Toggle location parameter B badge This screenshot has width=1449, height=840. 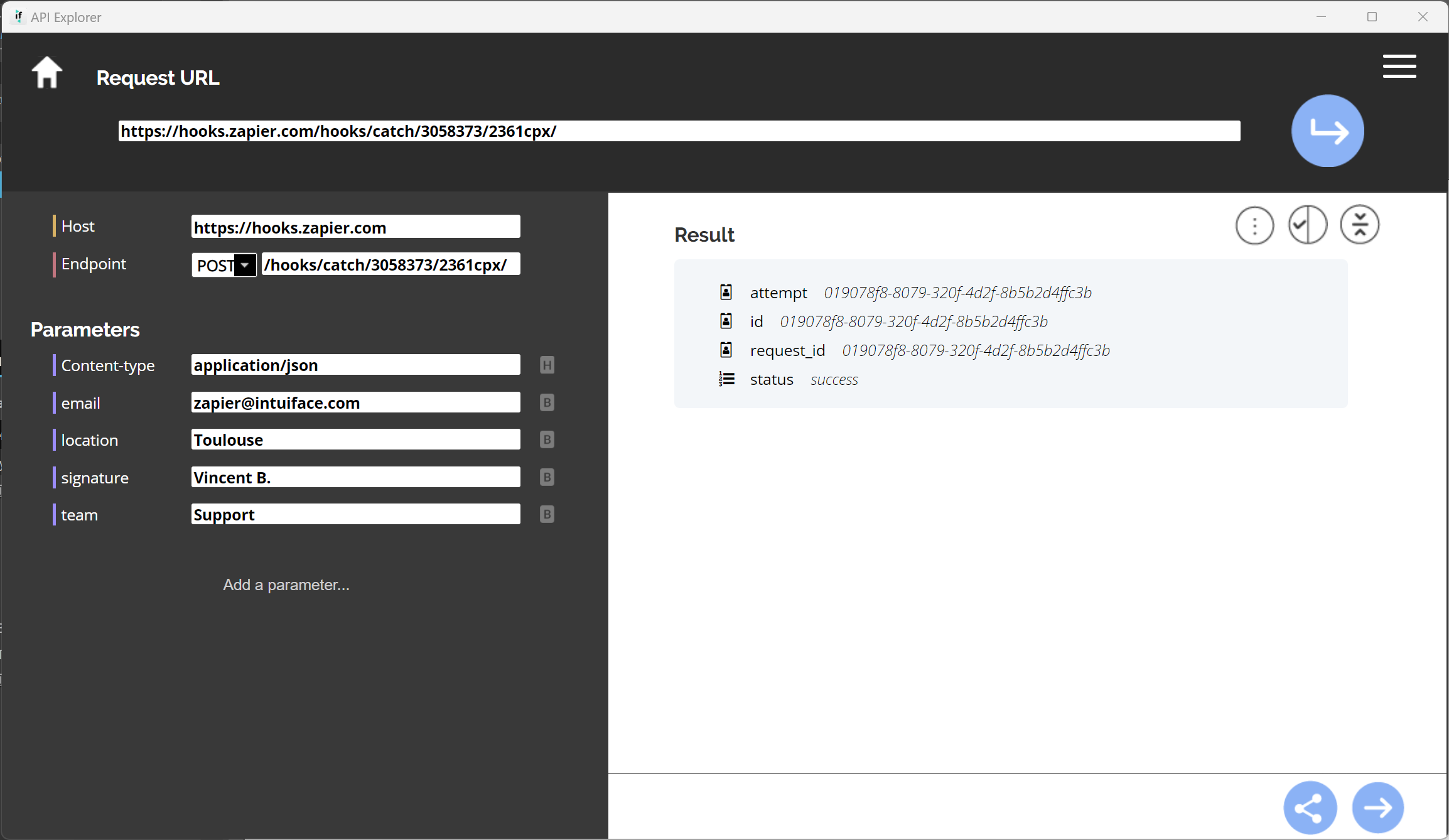pyautogui.click(x=547, y=439)
